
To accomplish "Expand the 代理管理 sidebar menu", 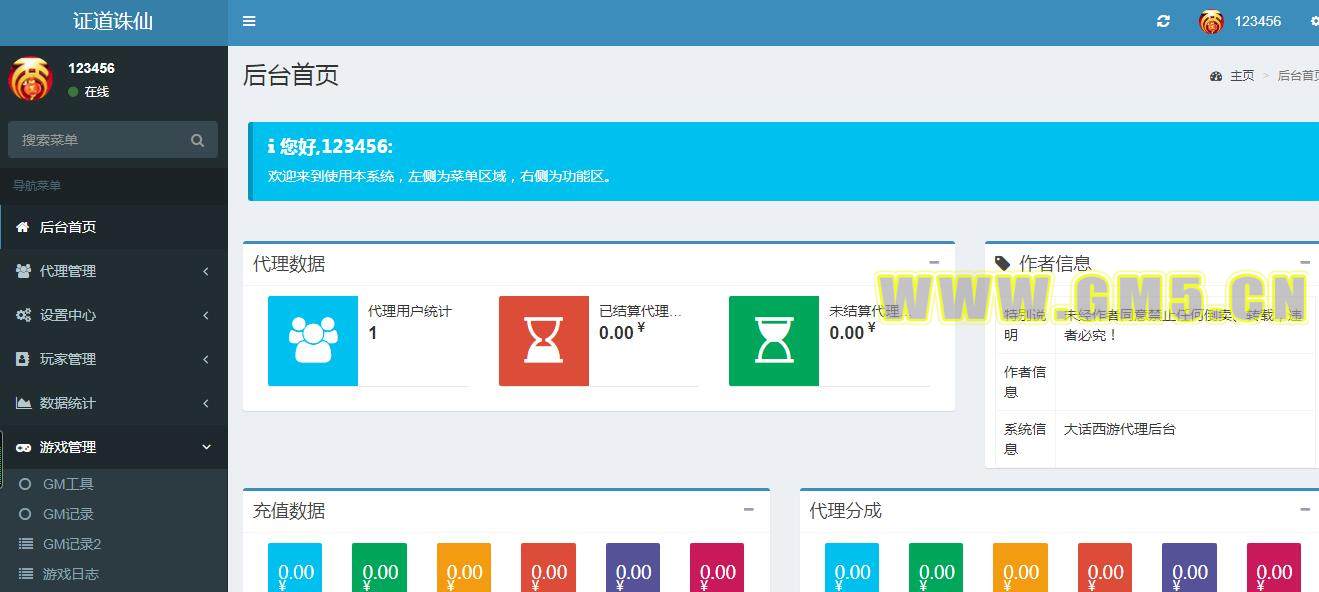I will (113, 271).
